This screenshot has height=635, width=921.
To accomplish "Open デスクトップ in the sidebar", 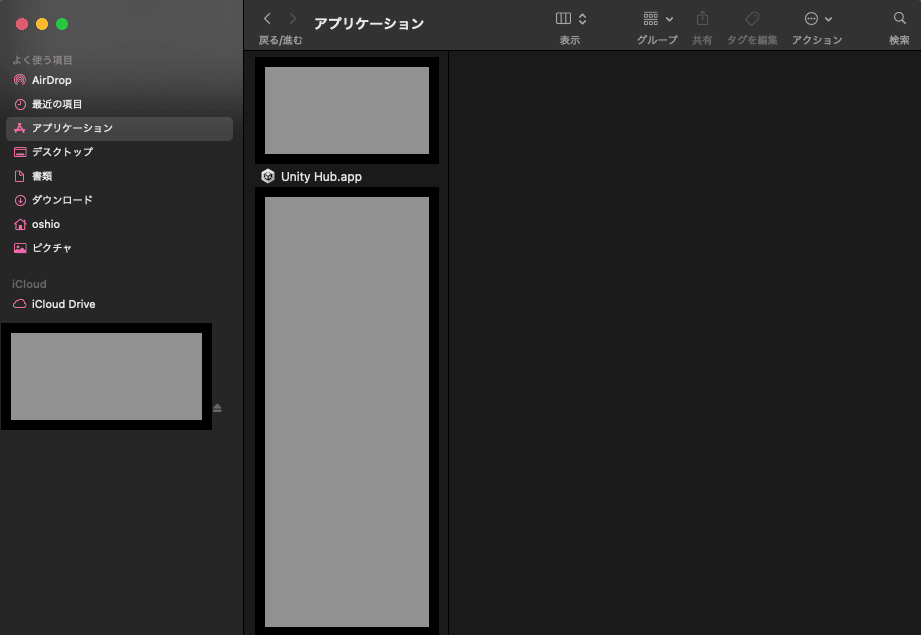I will 119,152.
